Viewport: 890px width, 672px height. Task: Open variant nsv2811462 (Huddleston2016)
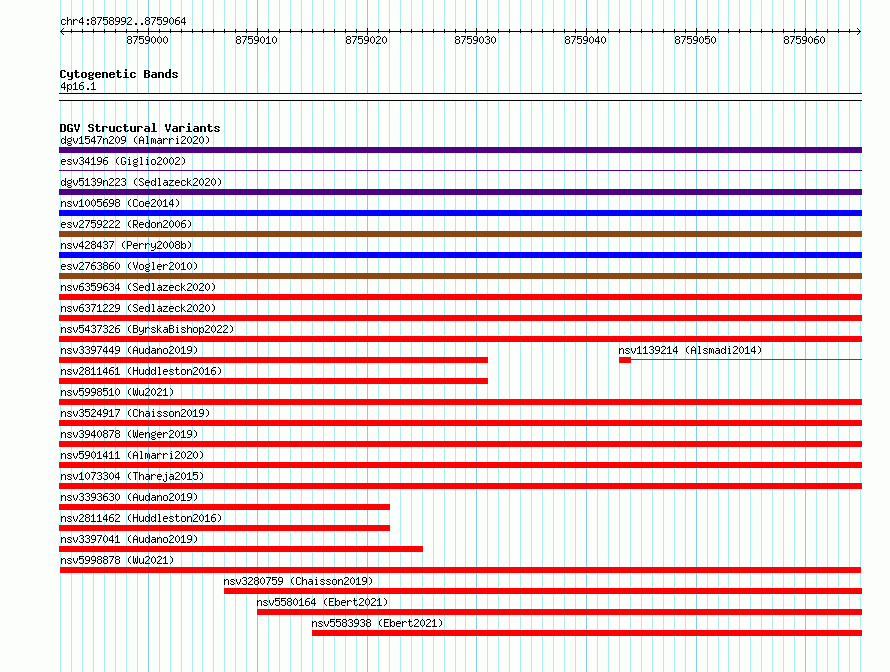coord(141,518)
